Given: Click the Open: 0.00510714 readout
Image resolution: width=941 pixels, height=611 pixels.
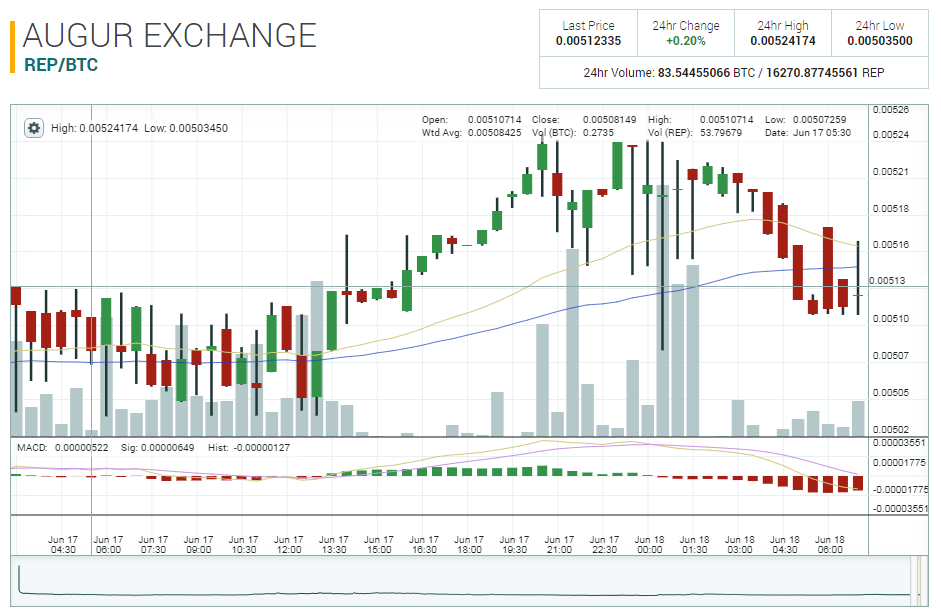Looking at the screenshot, I should coord(472,119).
